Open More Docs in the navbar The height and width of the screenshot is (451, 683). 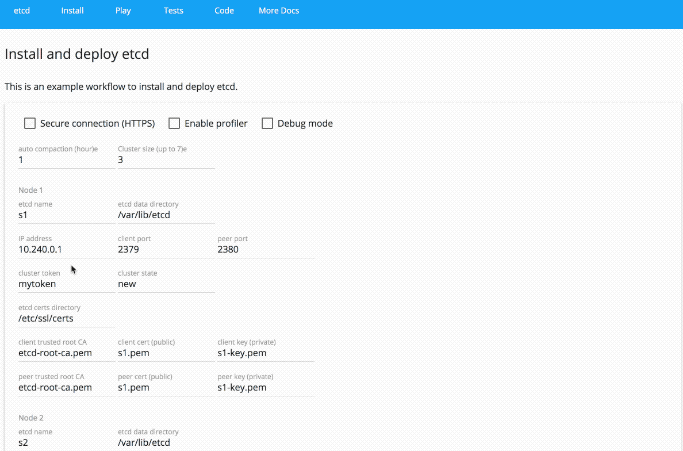279,11
